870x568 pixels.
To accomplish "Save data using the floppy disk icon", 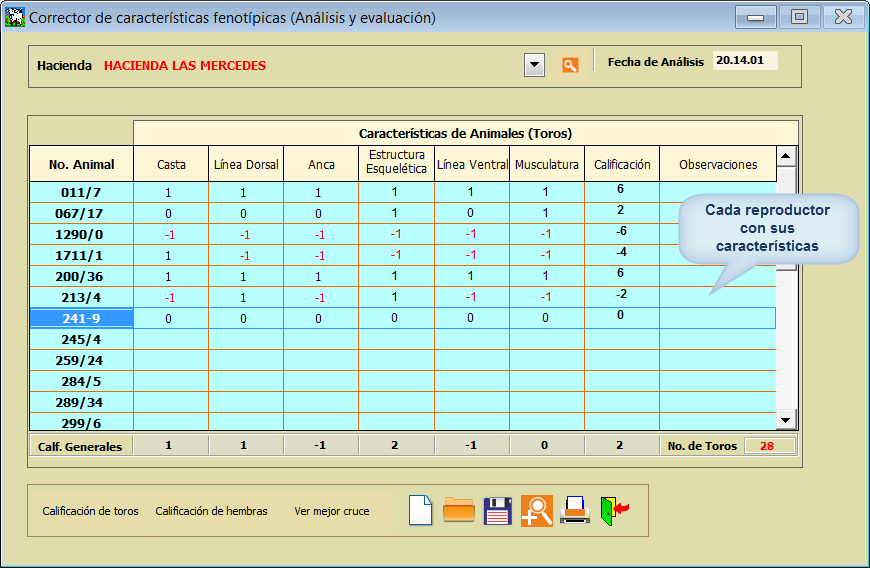I will (x=497, y=510).
